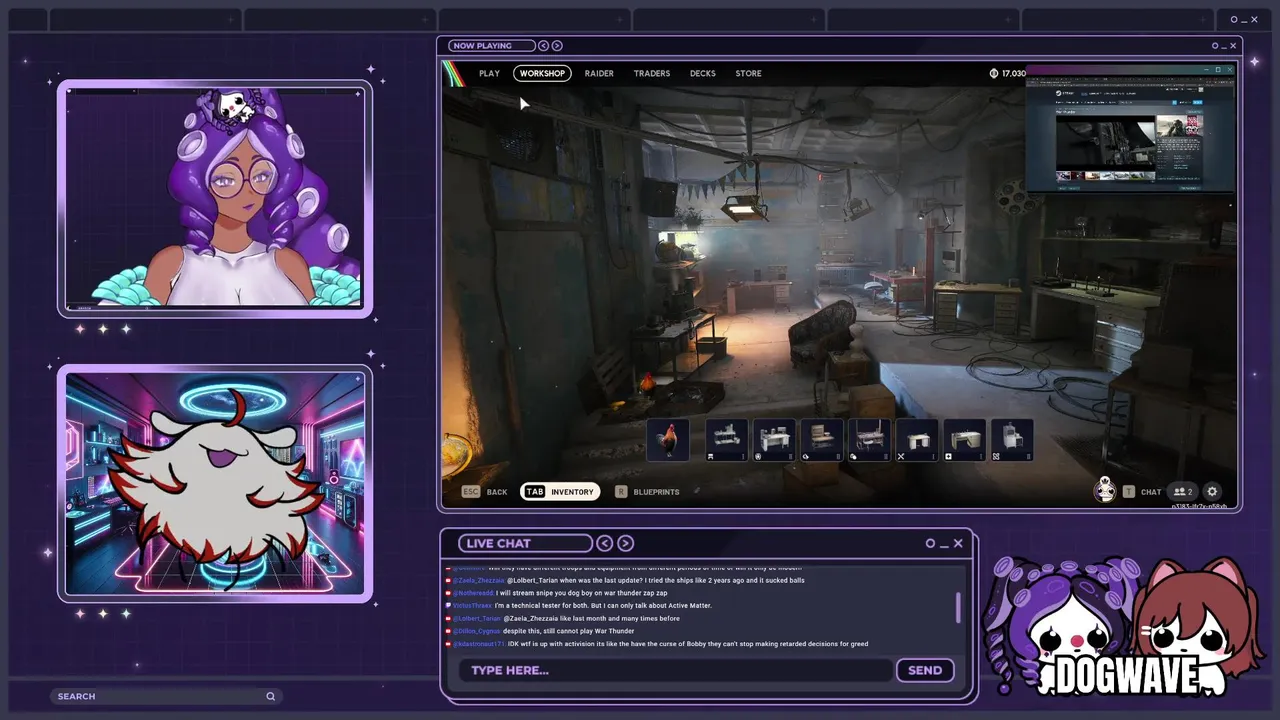Click the TYPE HERE chat input
1280x720 pixels.
675,670
